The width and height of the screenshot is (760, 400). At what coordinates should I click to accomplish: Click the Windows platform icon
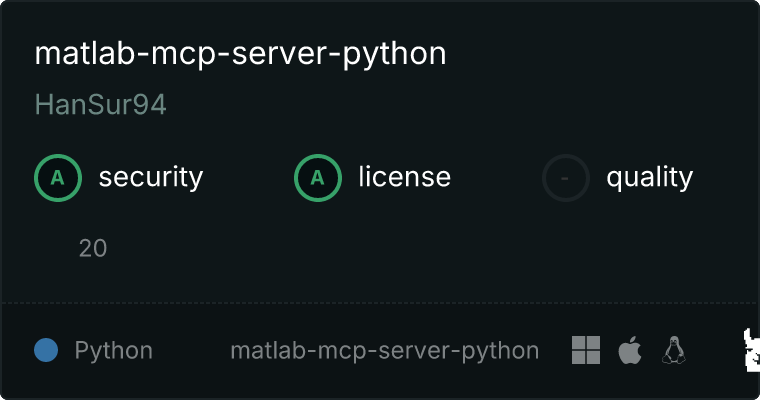(586, 350)
